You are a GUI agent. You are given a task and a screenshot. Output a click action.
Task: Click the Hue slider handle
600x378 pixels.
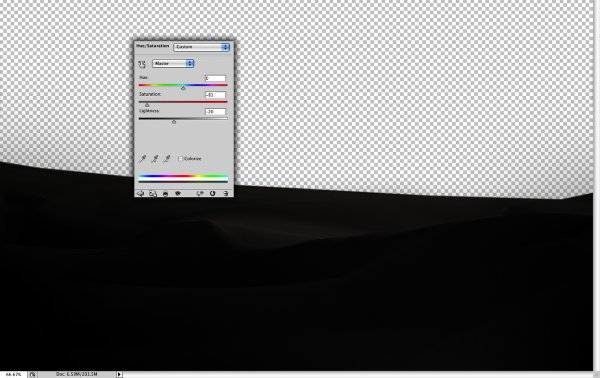click(183, 88)
